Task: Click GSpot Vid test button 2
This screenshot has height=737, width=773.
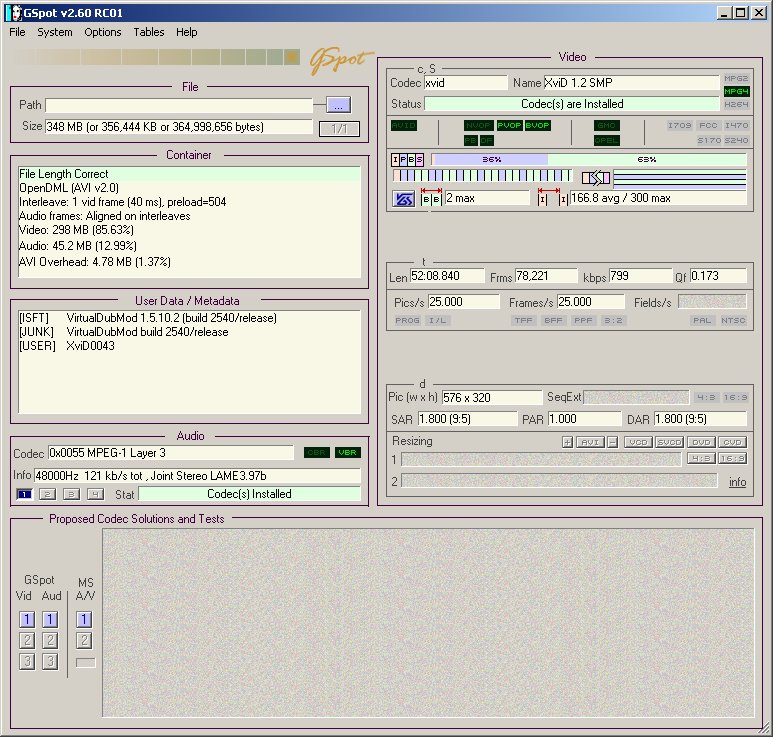Action: point(27,640)
